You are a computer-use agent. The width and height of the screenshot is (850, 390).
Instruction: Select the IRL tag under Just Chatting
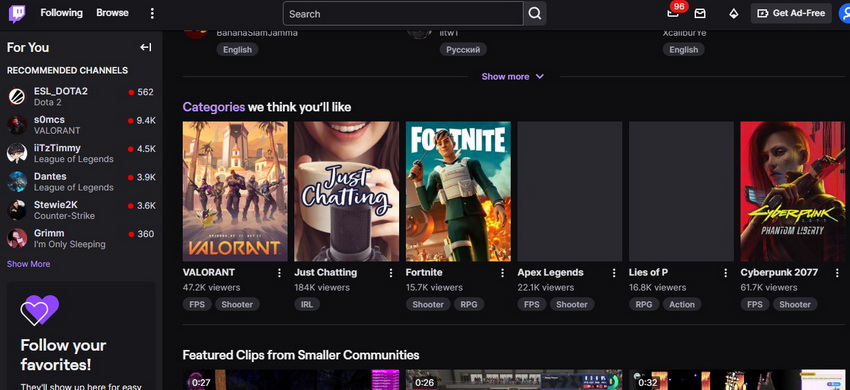(307, 304)
